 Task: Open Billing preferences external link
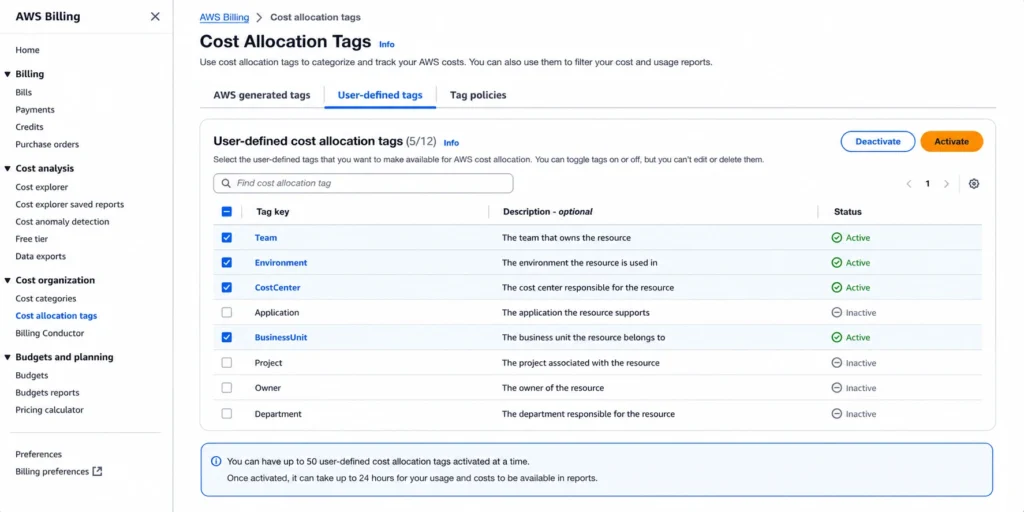tap(59, 472)
